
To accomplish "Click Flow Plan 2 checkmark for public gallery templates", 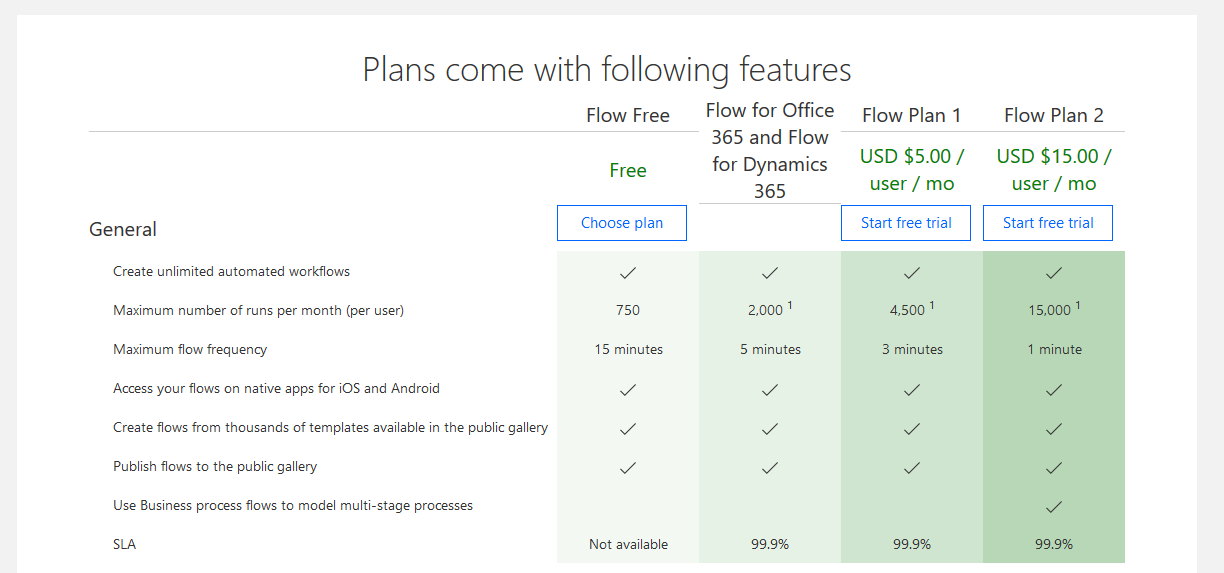I will pyautogui.click(x=1054, y=428).
